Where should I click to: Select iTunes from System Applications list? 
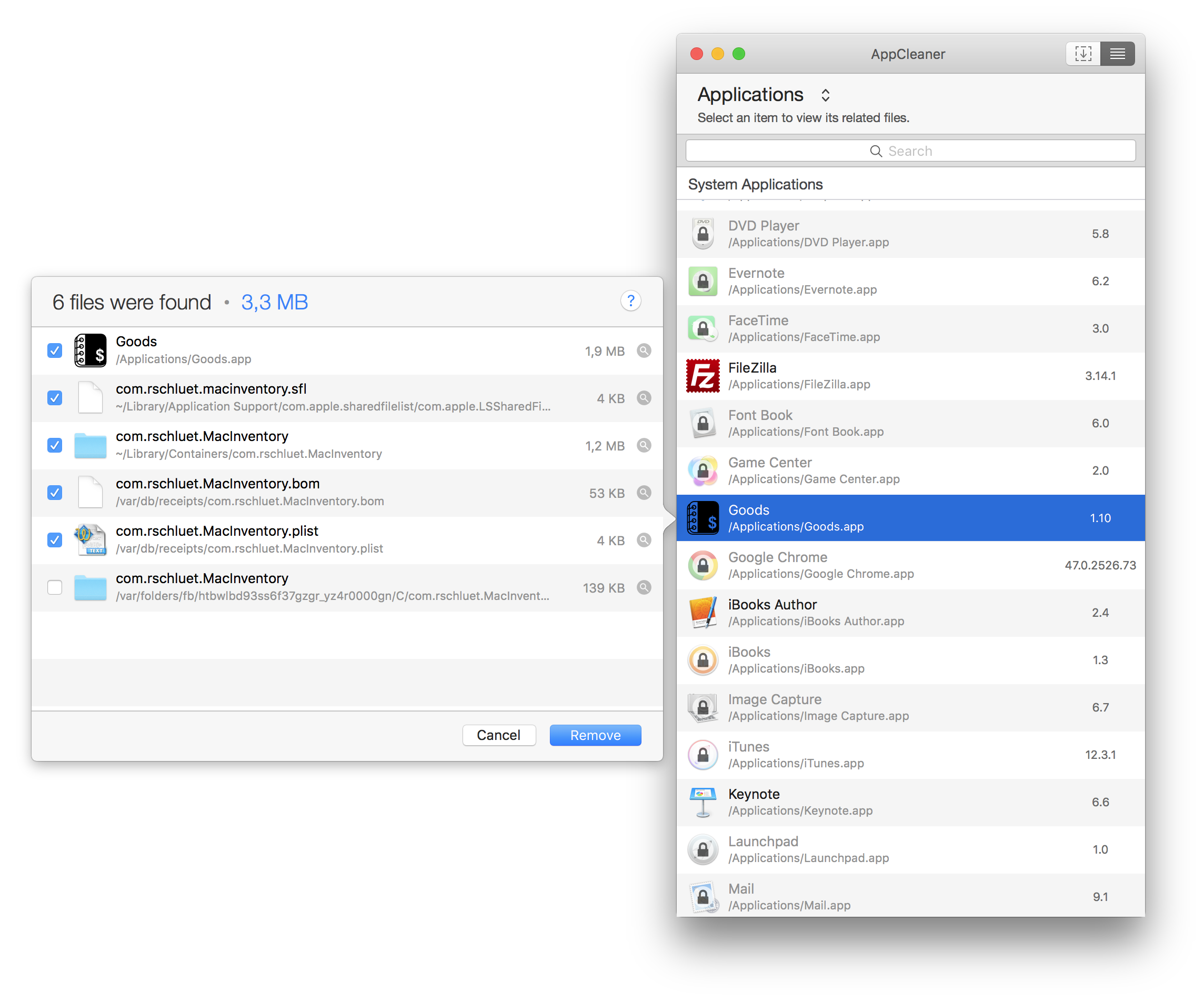(x=913, y=755)
